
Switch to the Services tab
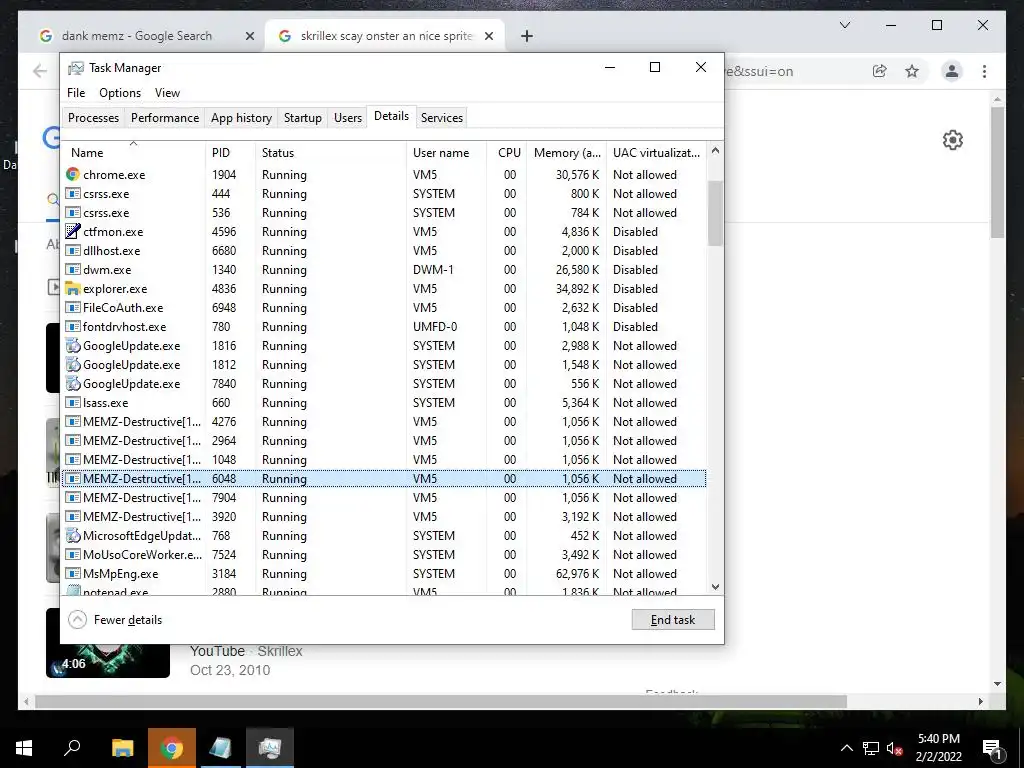point(441,118)
